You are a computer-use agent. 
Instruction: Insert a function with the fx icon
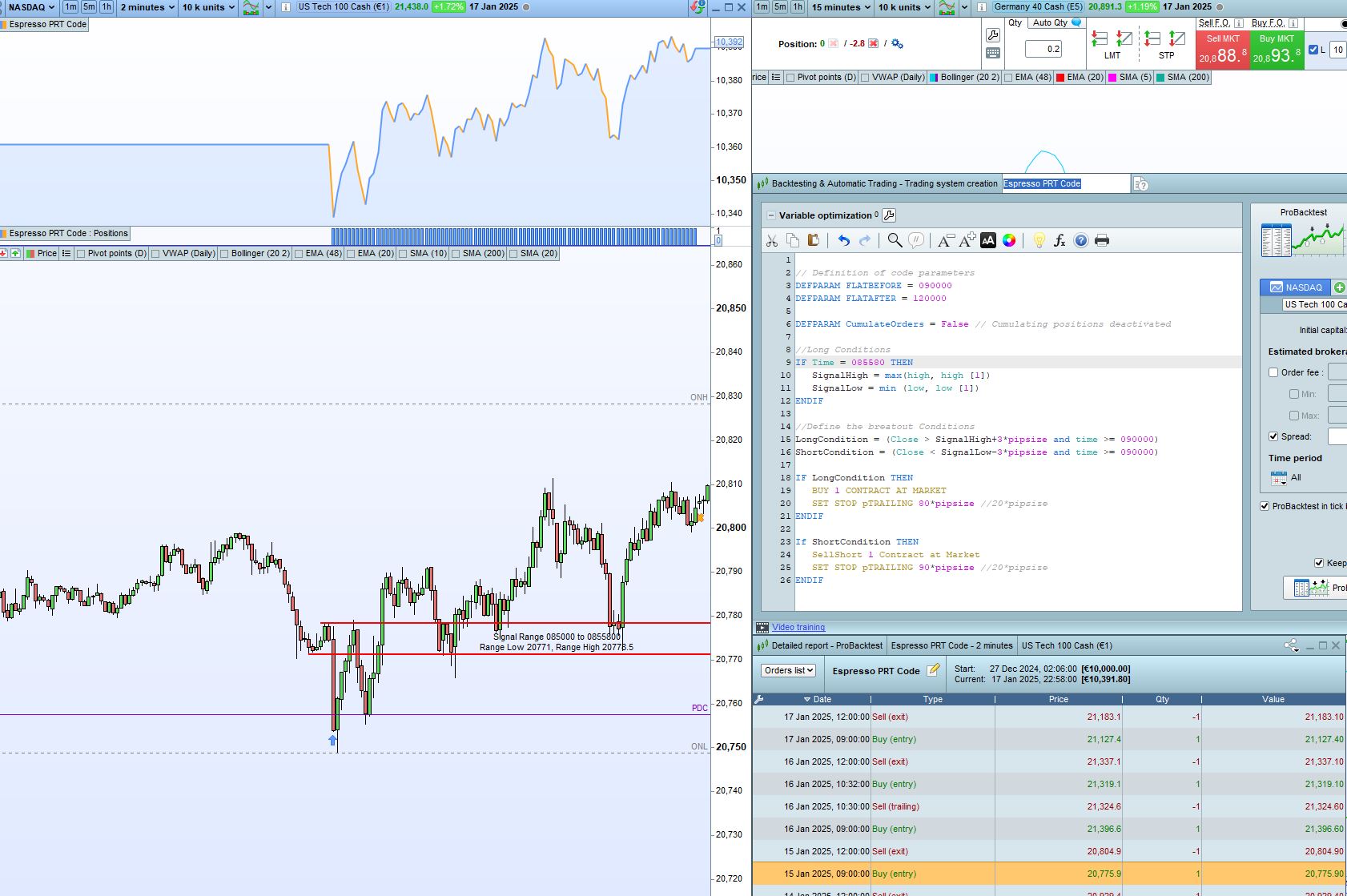click(1060, 241)
